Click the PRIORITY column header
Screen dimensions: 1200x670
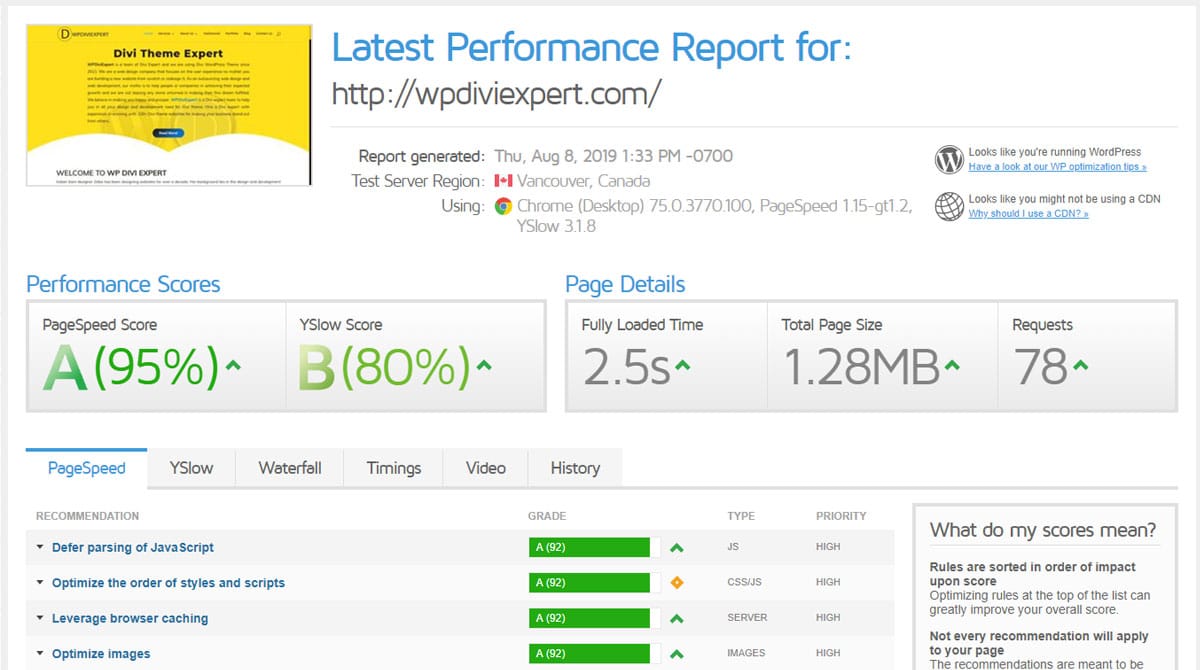841,516
